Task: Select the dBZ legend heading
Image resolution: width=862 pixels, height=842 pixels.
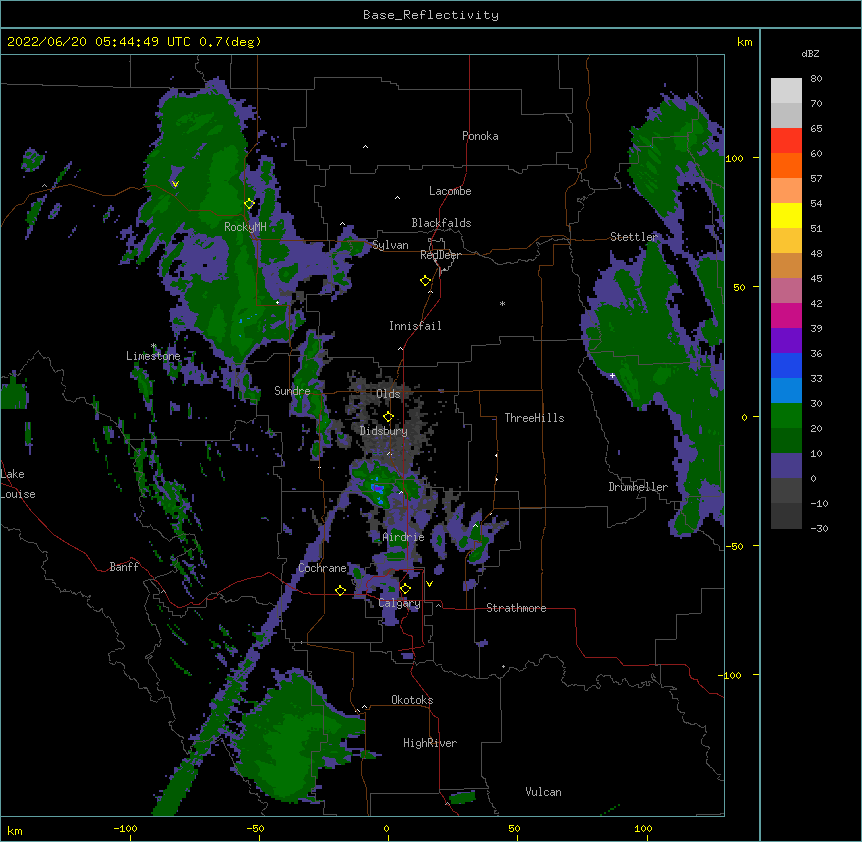Action: pos(810,54)
